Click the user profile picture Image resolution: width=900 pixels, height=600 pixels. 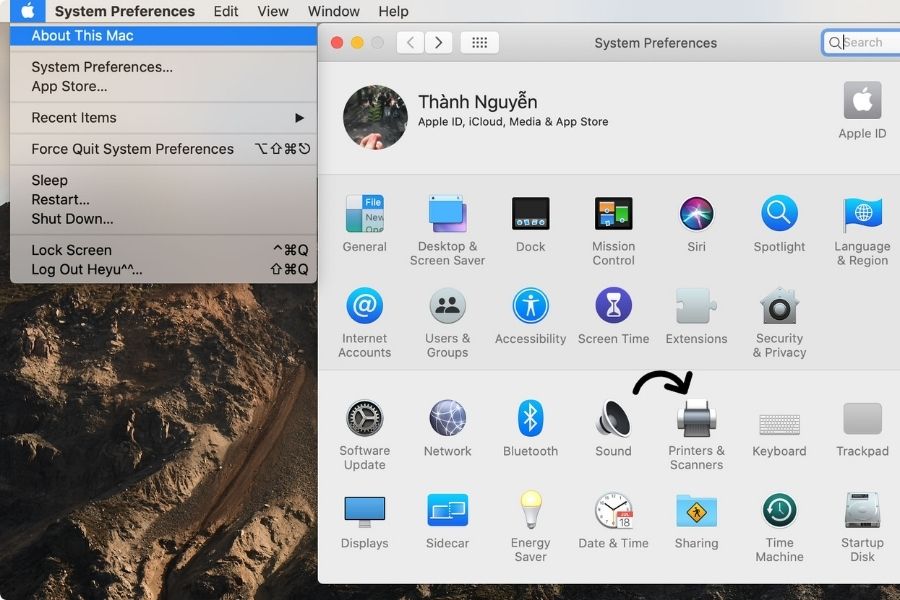tap(375, 117)
